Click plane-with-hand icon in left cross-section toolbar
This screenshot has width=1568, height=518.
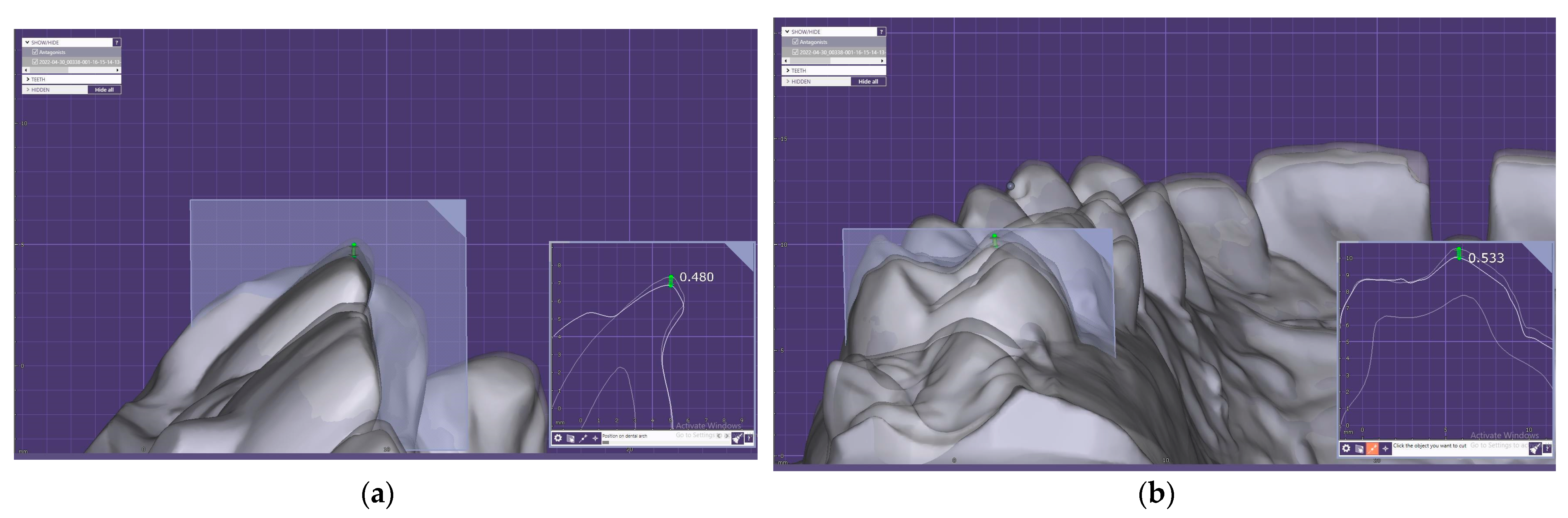point(570,438)
